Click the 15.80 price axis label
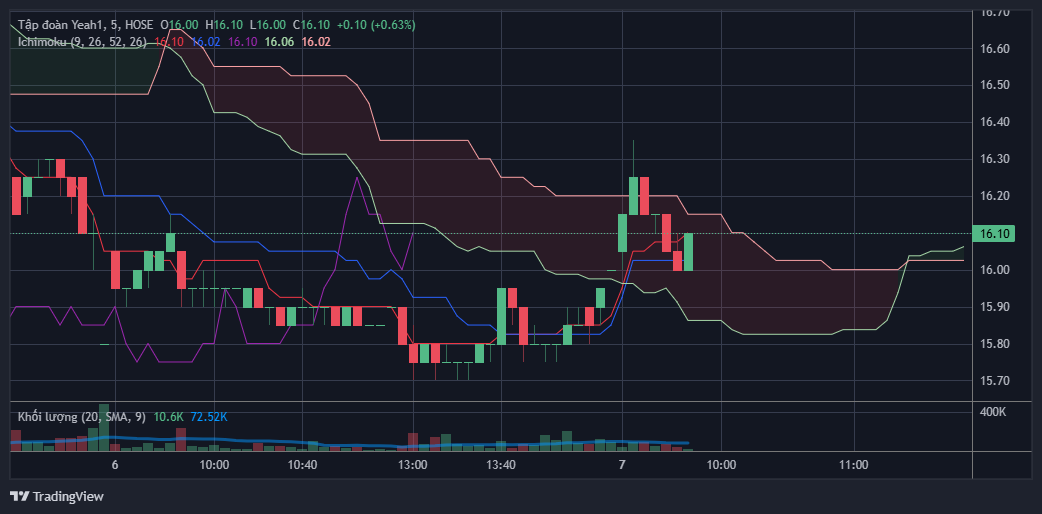Image resolution: width=1042 pixels, height=514 pixels. click(x=994, y=344)
